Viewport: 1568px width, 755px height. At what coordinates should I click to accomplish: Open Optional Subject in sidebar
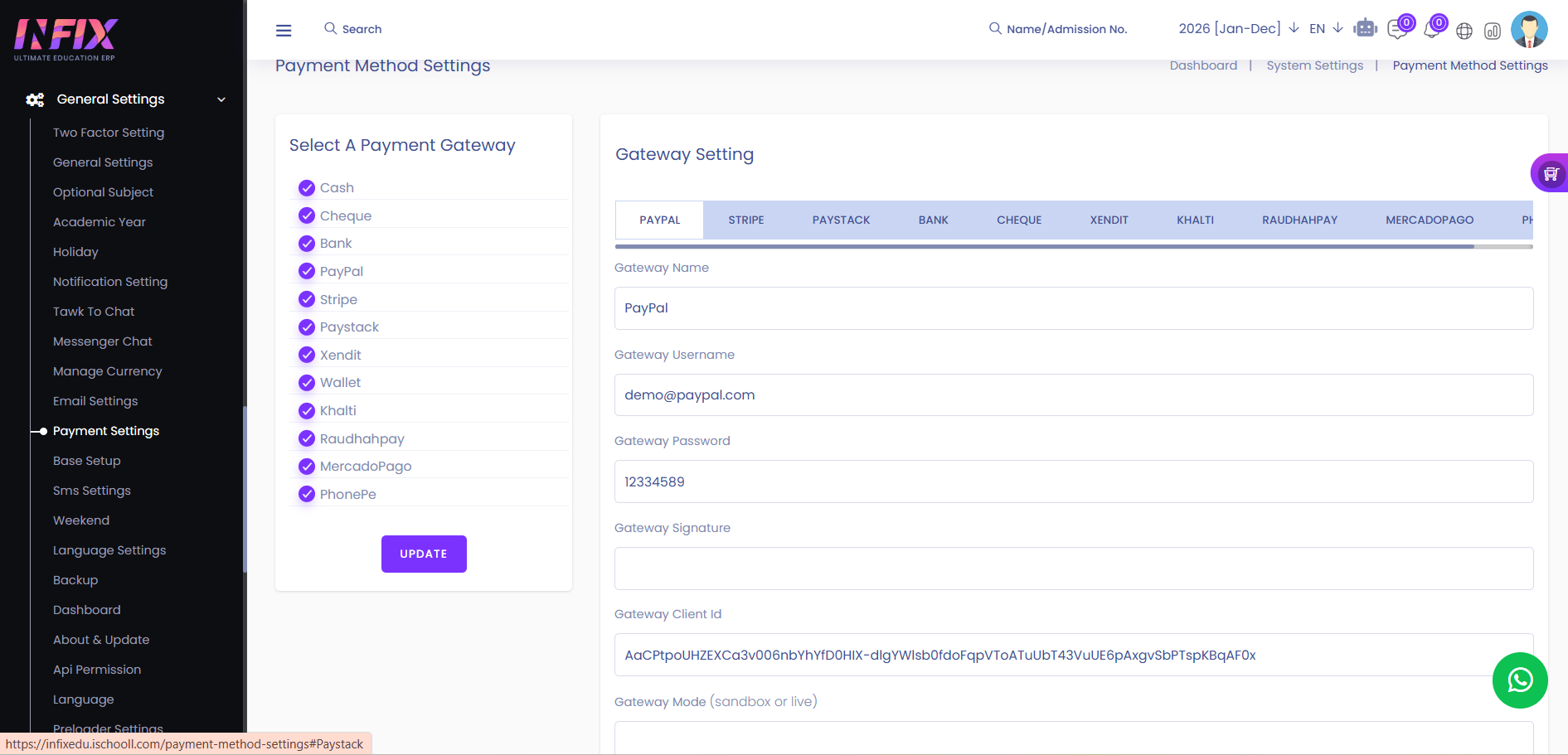pos(103,192)
